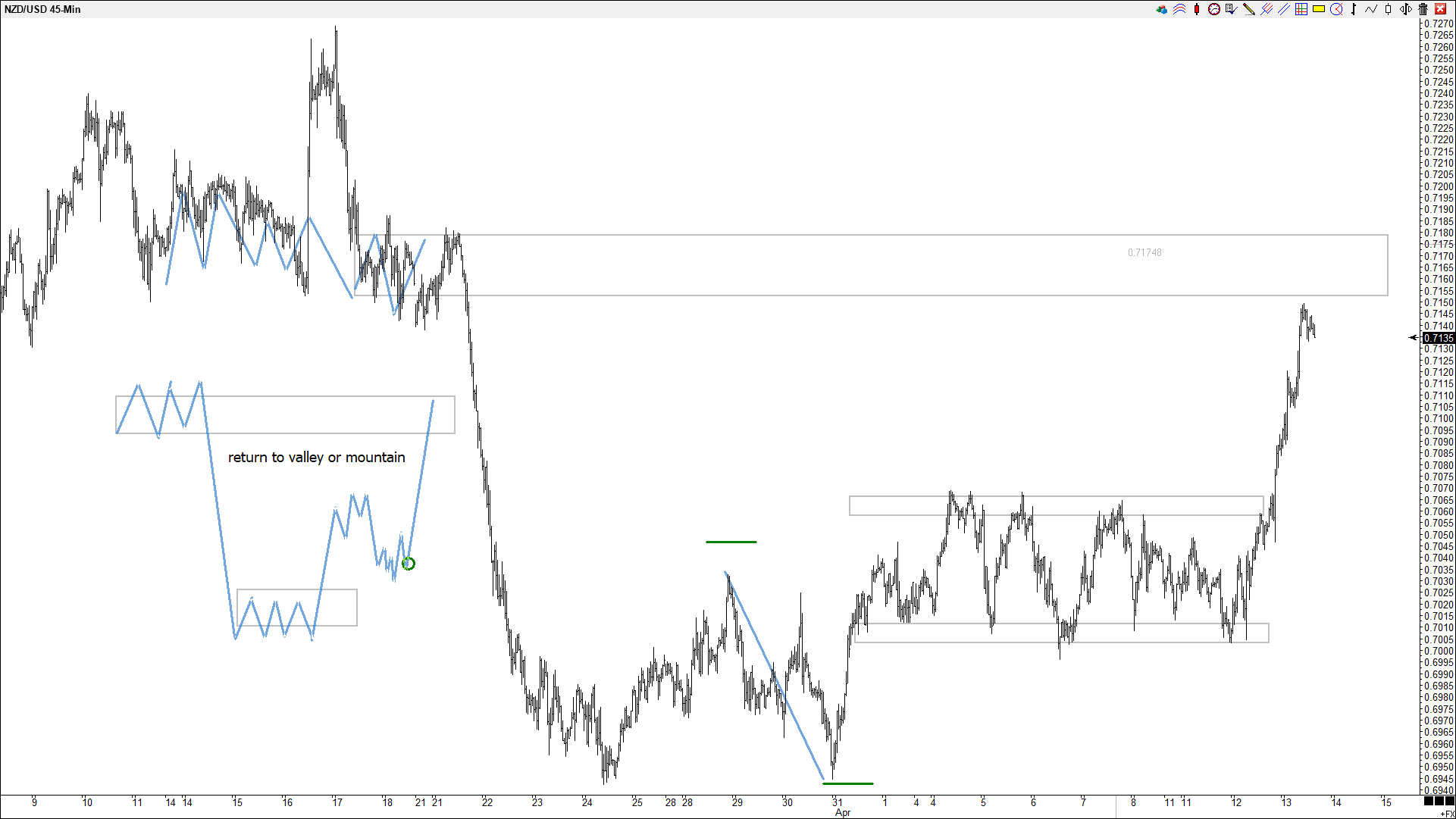Click the colored shapes objects icon
The height and width of the screenshot is (819, 1456).
click(1161, 9)
